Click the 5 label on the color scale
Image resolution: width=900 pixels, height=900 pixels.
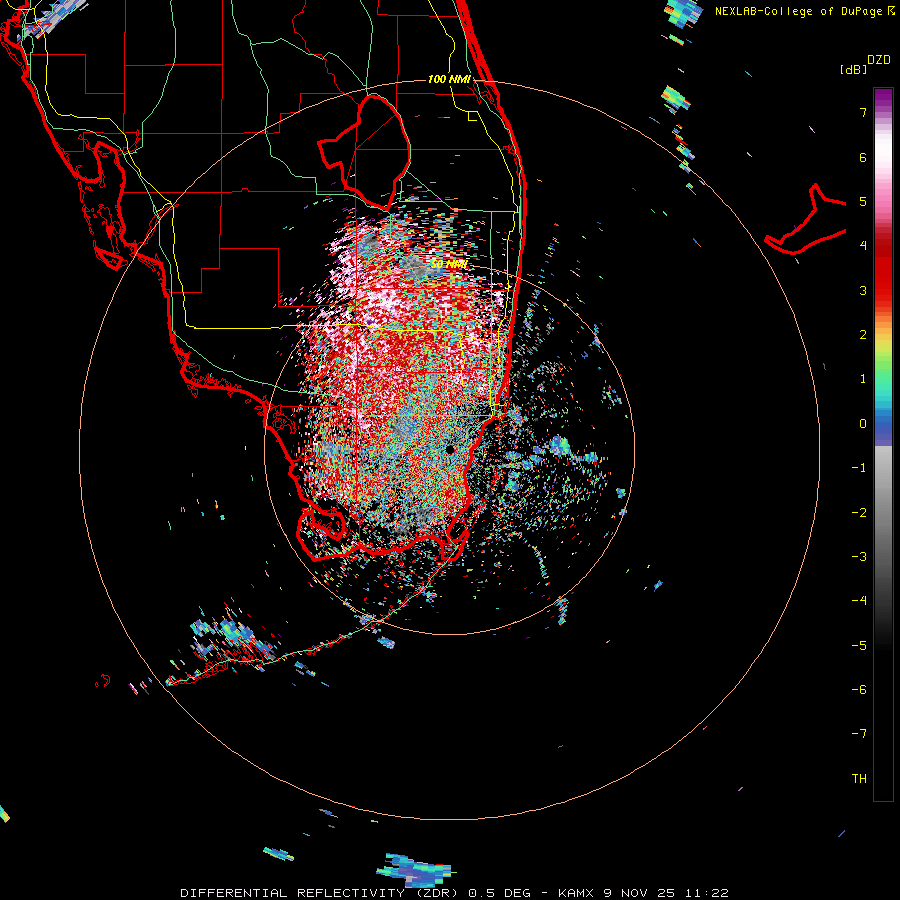tap(863, 201)
